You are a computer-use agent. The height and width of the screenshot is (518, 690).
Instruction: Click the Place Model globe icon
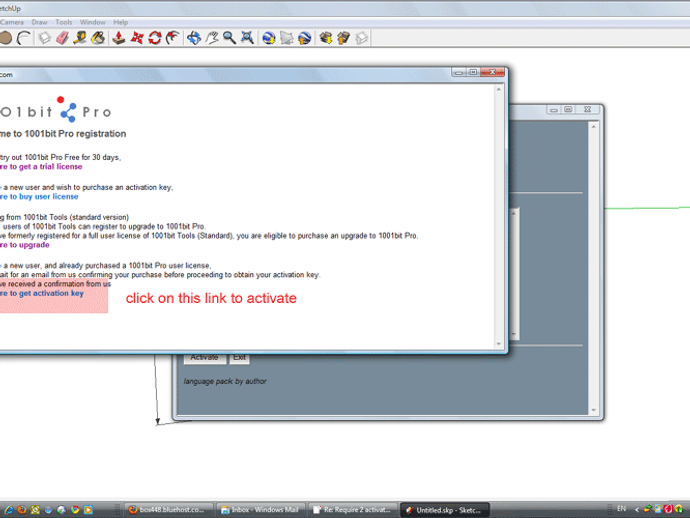pos(305,38)
